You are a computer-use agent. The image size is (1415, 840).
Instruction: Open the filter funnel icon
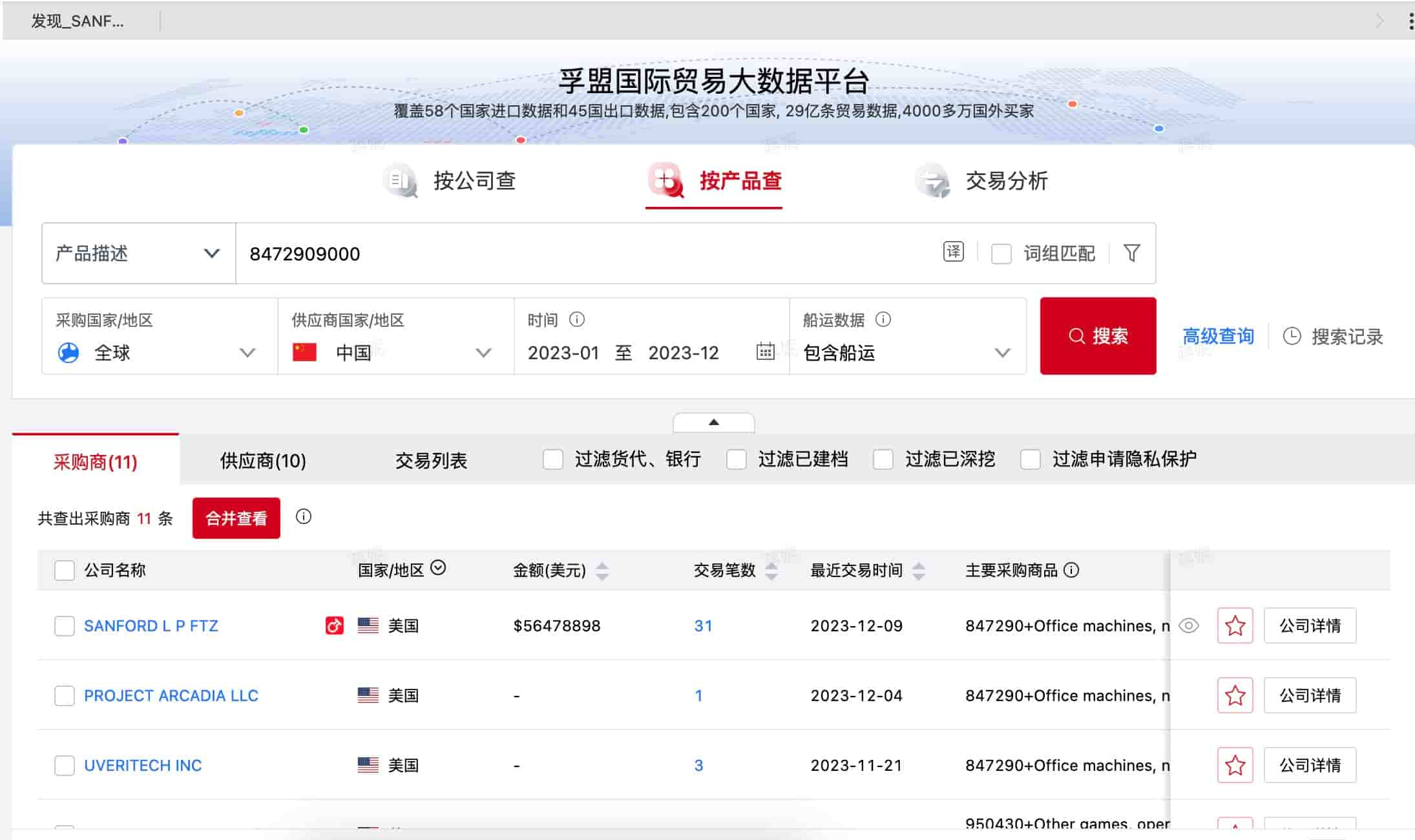[1131, 253]
